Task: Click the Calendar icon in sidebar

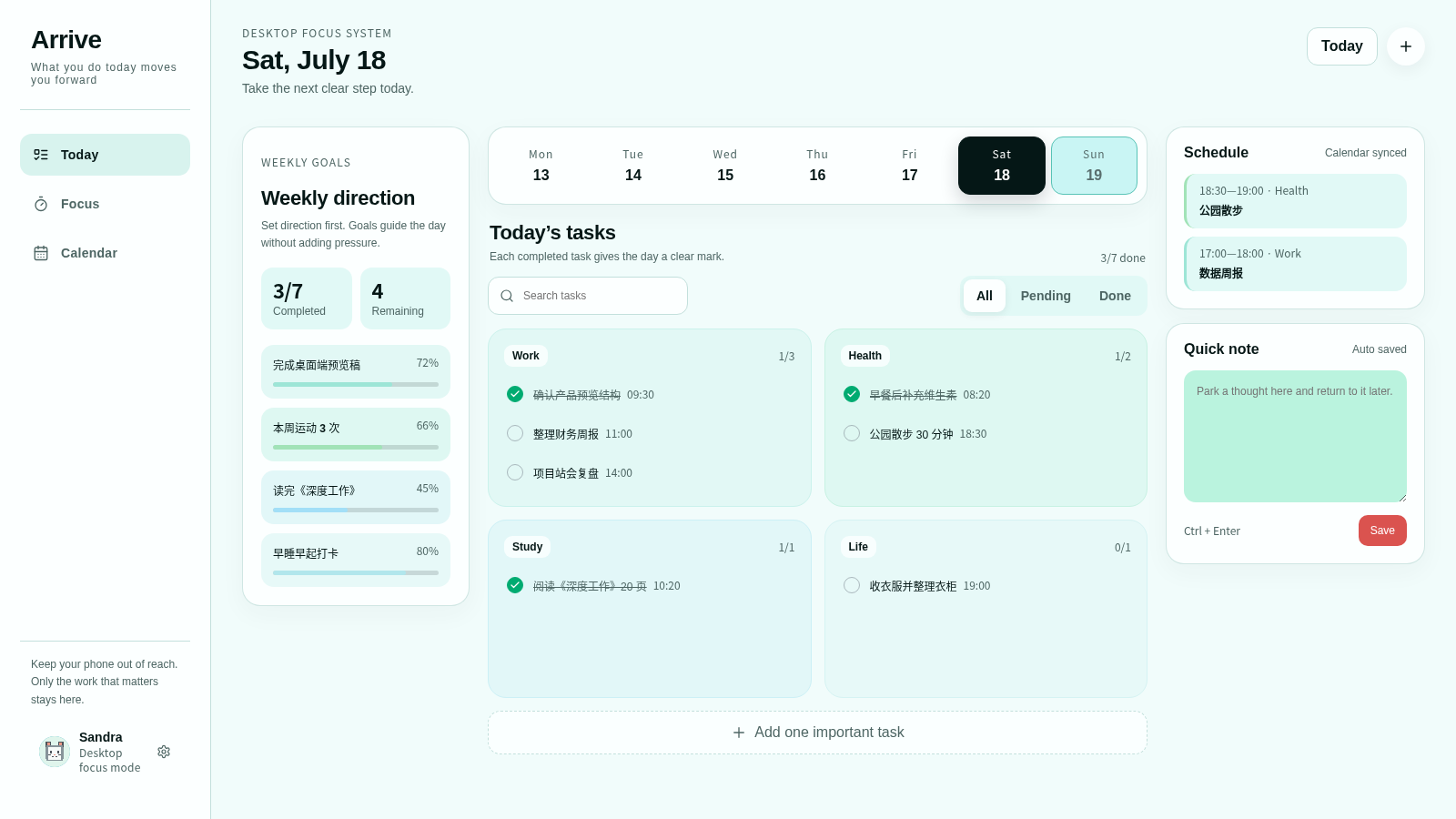Action: 41,253
